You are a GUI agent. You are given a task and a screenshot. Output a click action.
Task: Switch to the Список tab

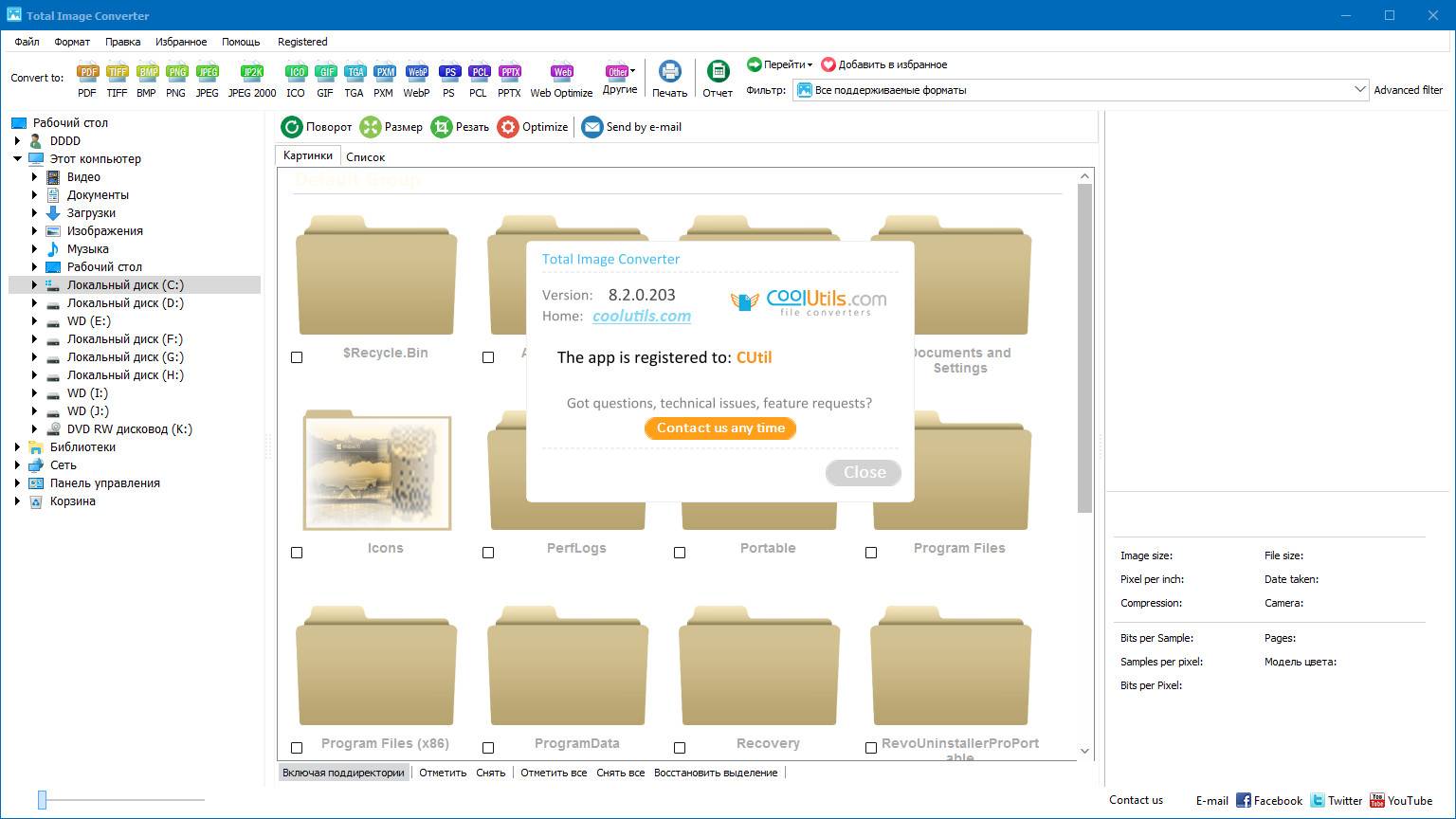[365, 157]
